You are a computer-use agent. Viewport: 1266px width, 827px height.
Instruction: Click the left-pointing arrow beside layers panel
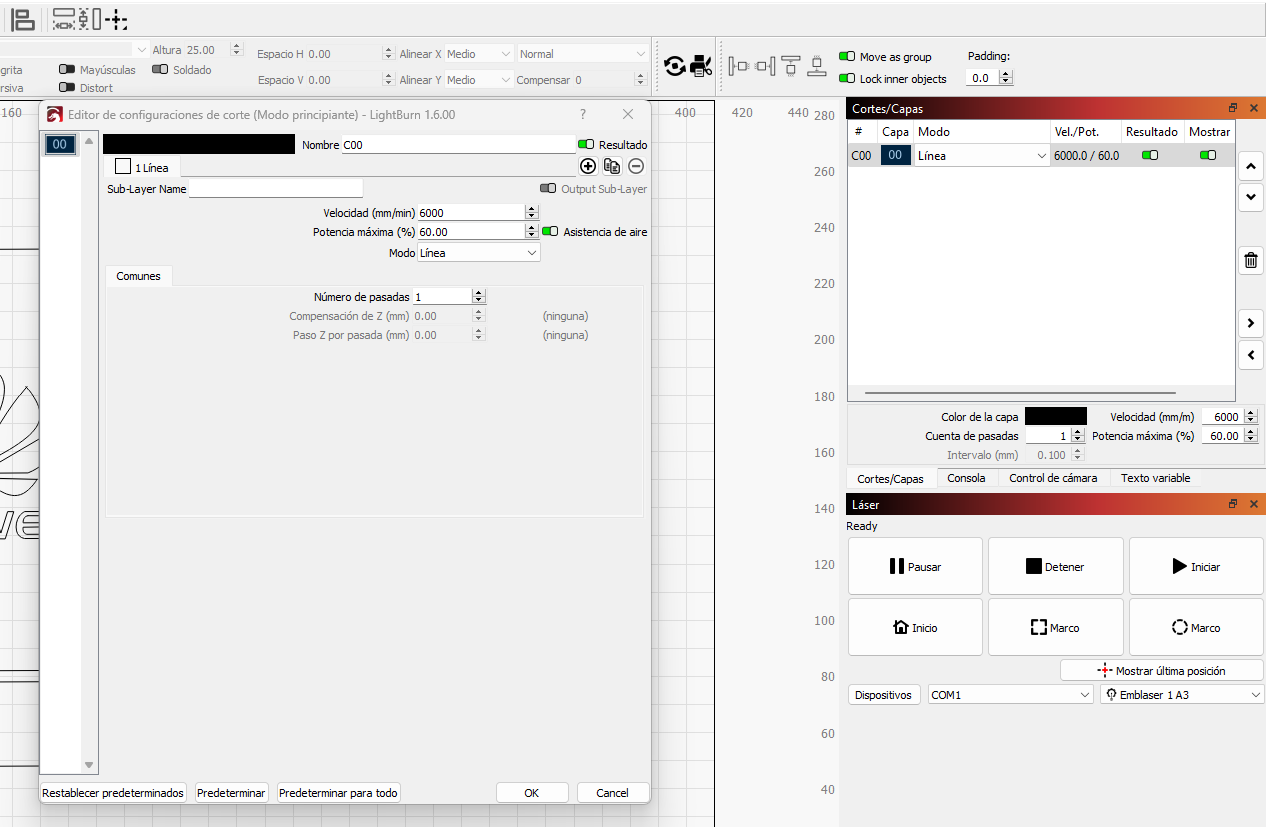pos(1251,355)
